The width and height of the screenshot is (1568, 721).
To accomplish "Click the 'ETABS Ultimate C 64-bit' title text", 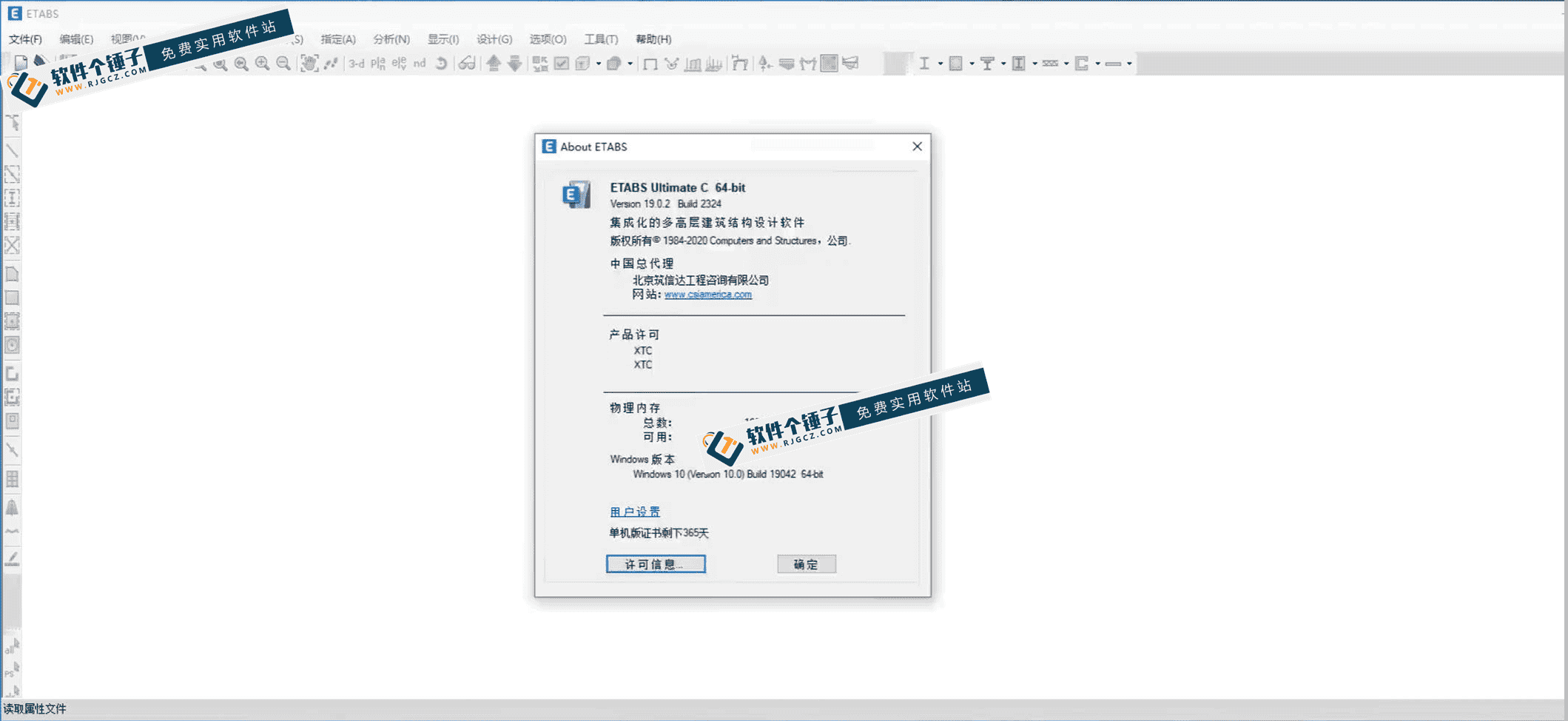I will click(677, 187).
